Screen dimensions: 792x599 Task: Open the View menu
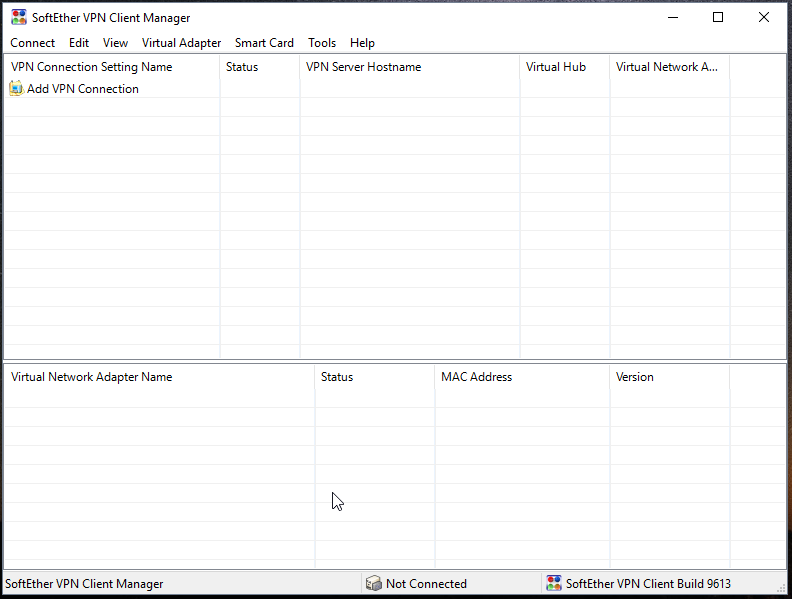(115, 43)
